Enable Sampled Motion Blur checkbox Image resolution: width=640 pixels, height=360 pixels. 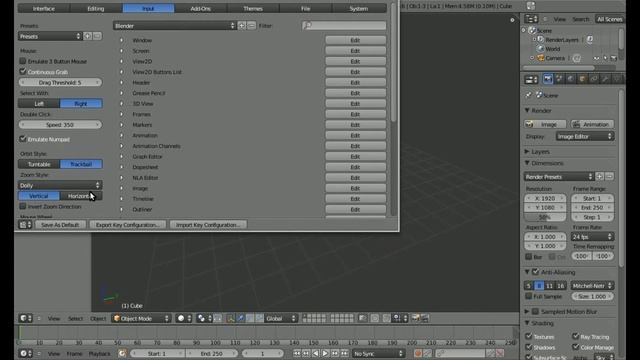pyautogui.click(x=536, y=311)
